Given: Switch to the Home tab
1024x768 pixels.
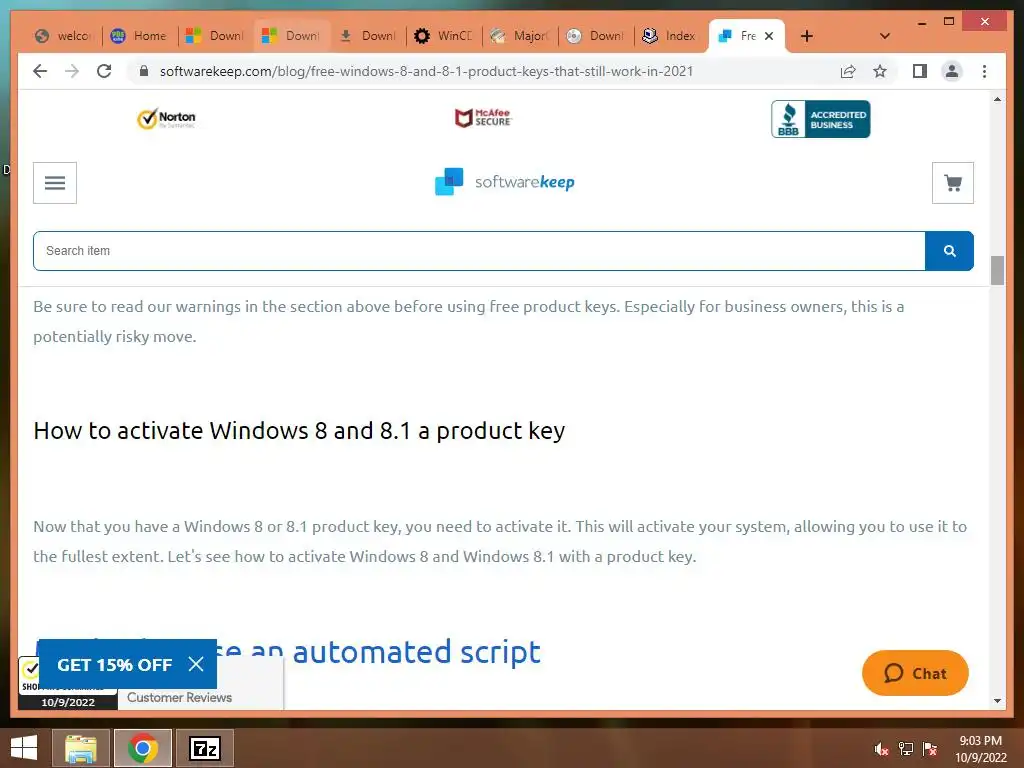Looking at the screenshot, I should pos(138,36).
